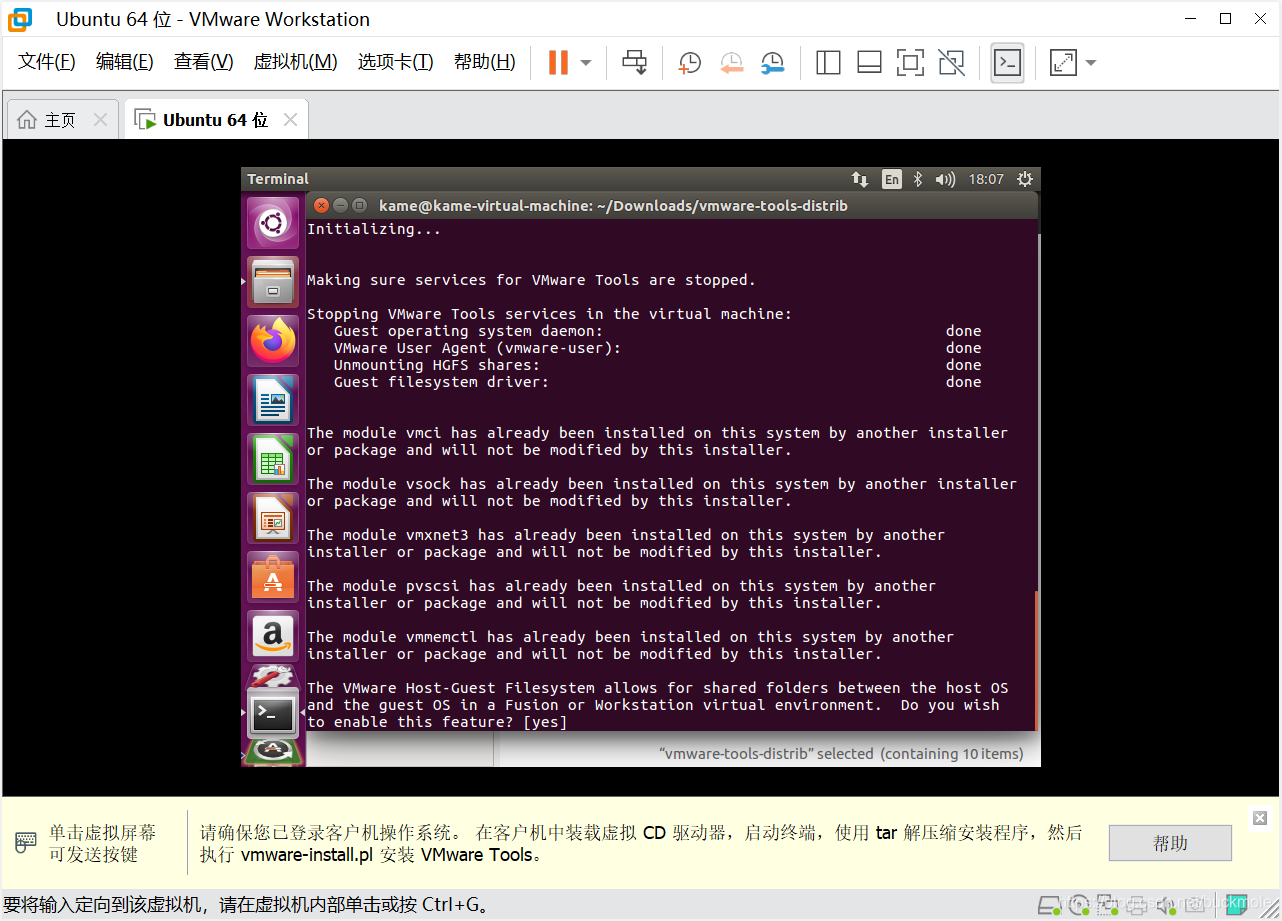Open the power options dropdown next to pause

click(x=586, y=62)
